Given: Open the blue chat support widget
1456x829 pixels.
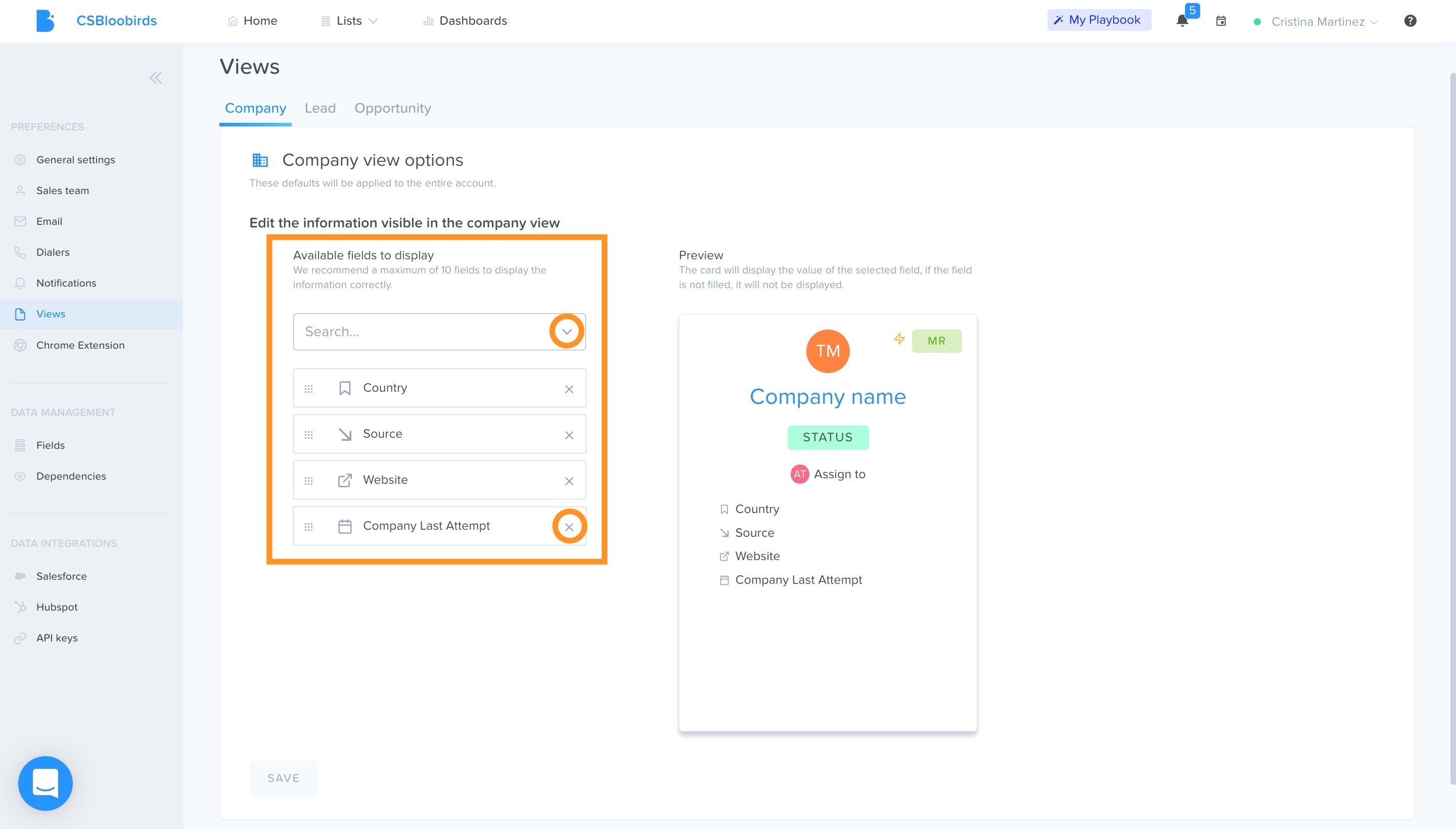Looking at the screenshot, I should [x=45, y=783].
